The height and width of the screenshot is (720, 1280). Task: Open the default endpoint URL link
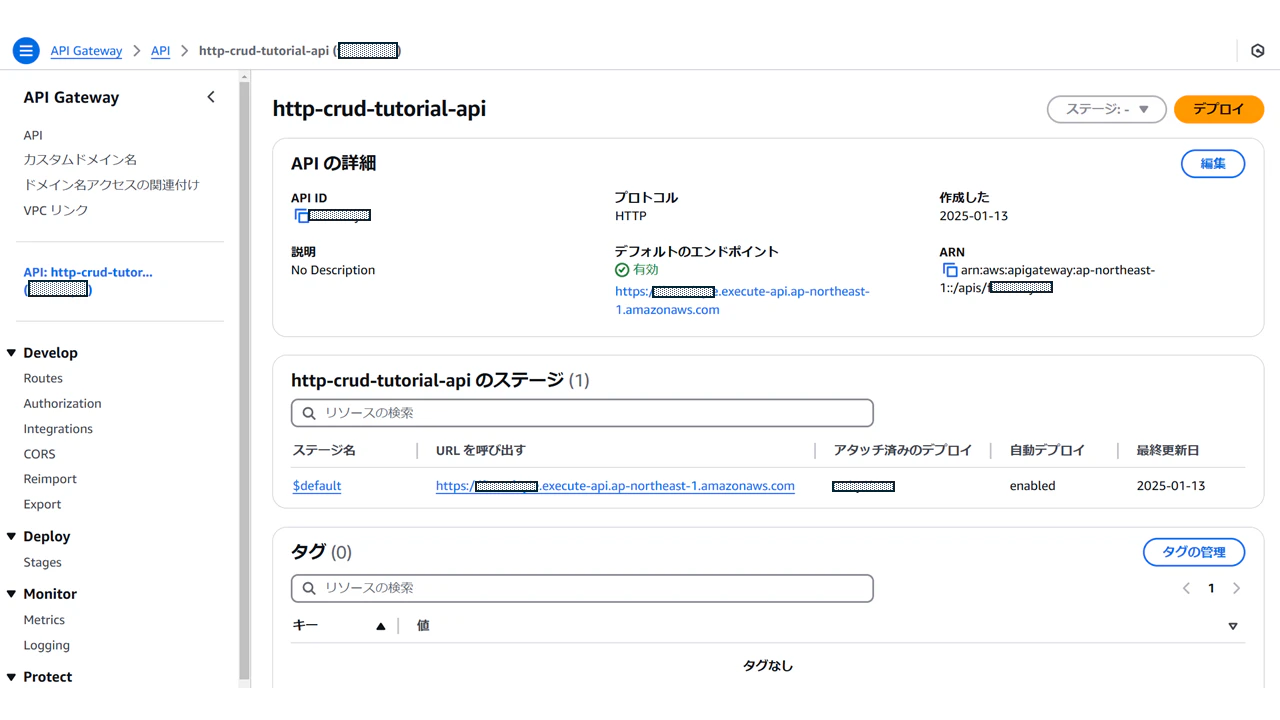click(x=742, y=300)
